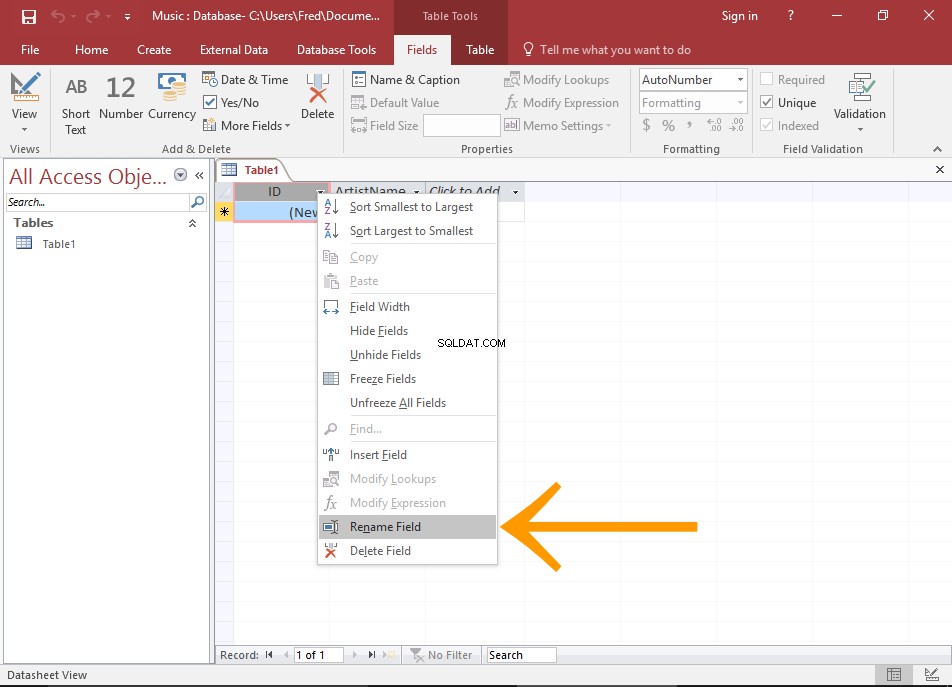Click the Table1 icon in navigation pane
Image resolution: width=952 pixels, height=687 pixels.
(24, 243)
